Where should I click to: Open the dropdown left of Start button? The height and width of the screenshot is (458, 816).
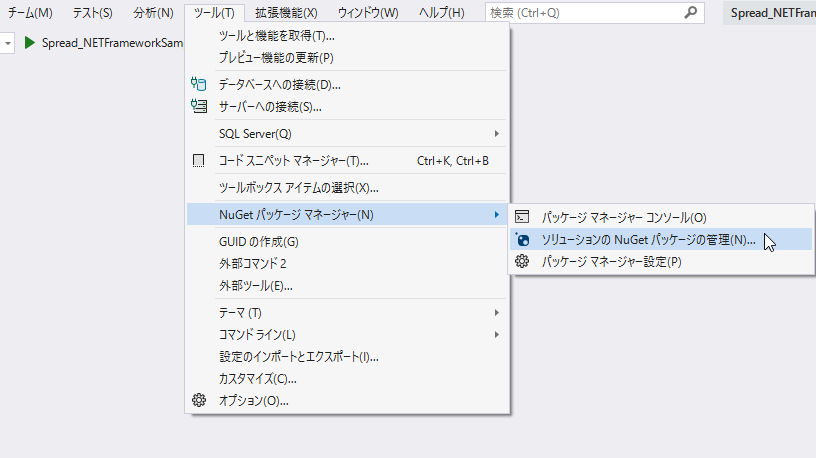point(8,43)
